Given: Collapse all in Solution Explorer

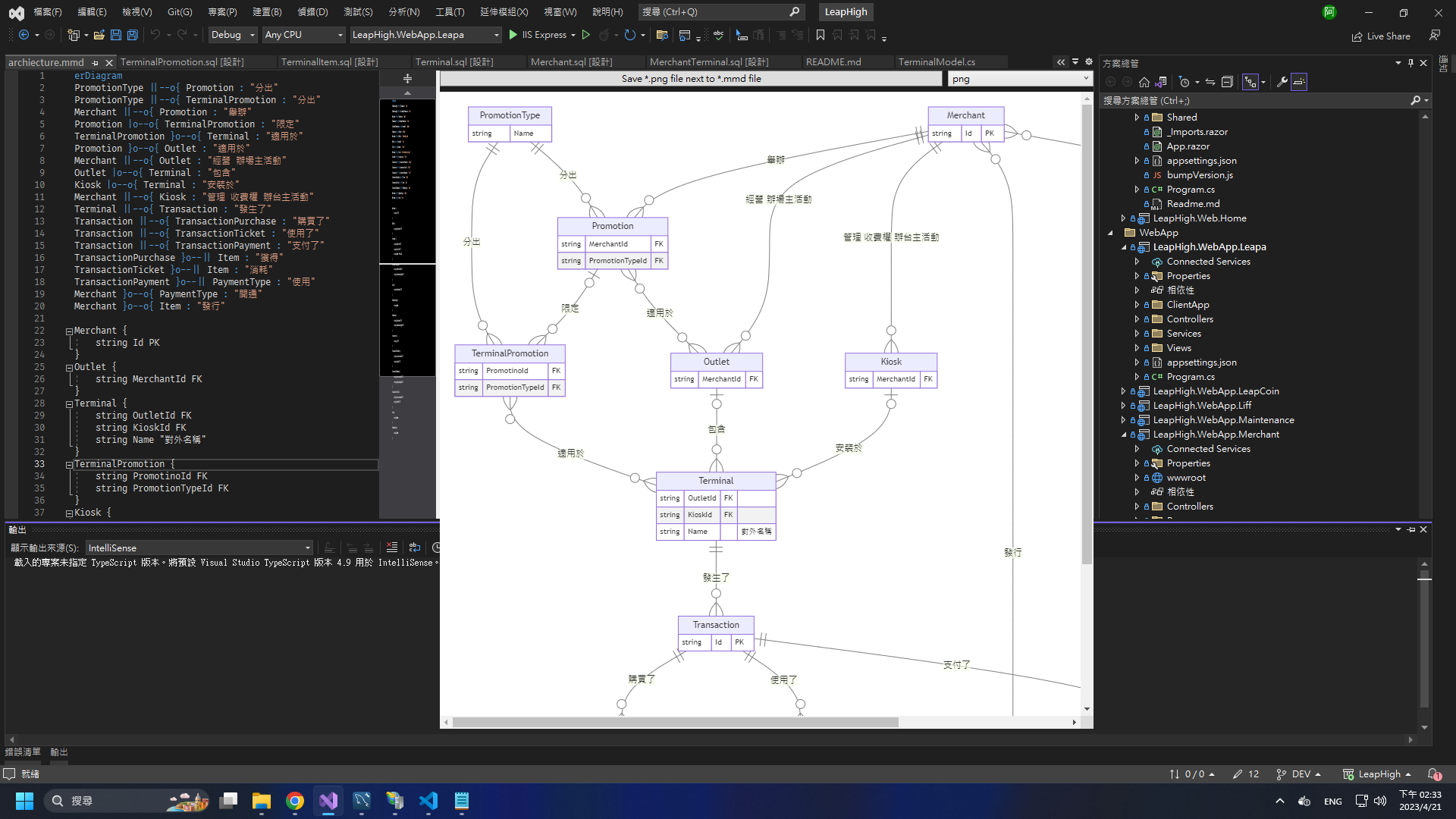Looking at the screenshot, I should pos(1227,82).
